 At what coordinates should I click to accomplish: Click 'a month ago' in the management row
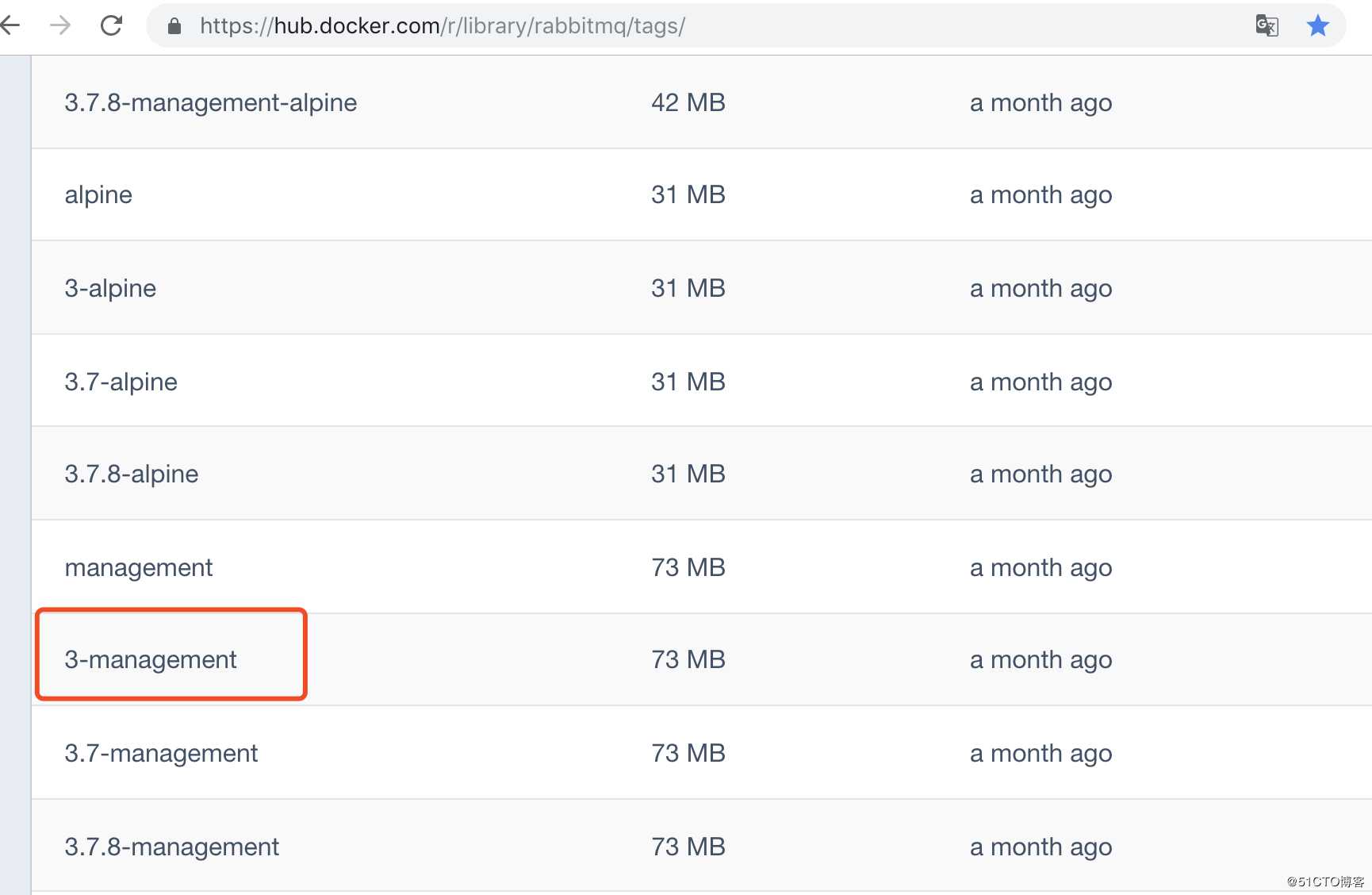coord(1040,568)
